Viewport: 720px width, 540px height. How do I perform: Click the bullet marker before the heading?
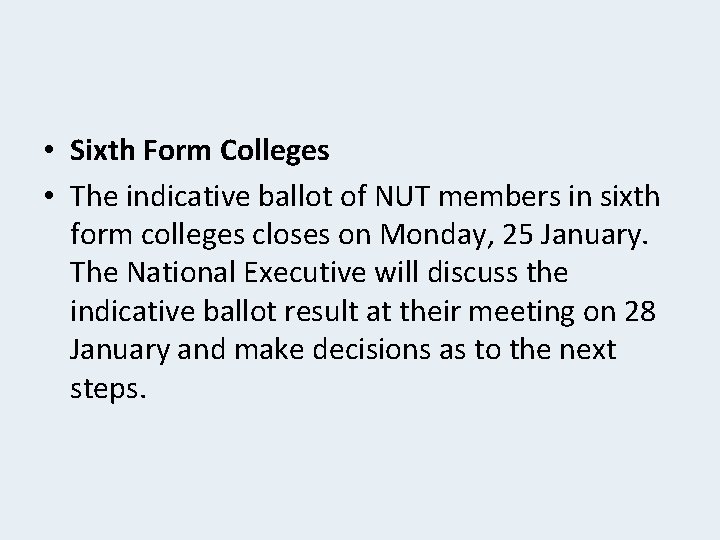[49, 152]
